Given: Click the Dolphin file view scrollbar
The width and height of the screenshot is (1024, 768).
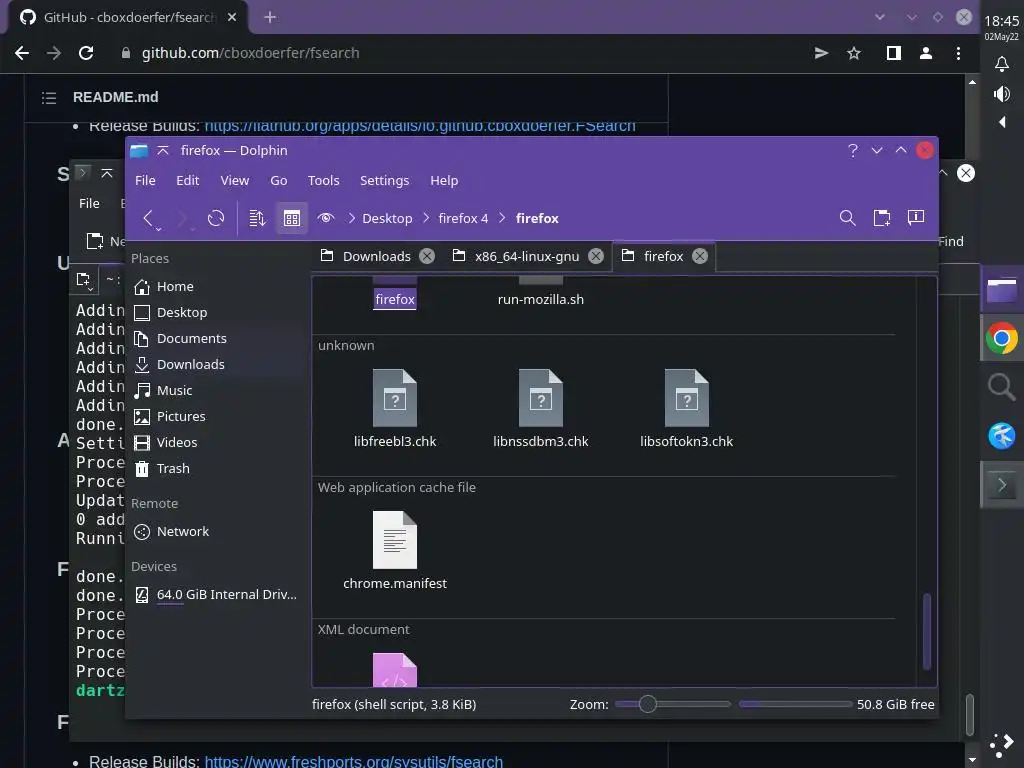Looking at the screenshot, I should (x=926, y=631).
